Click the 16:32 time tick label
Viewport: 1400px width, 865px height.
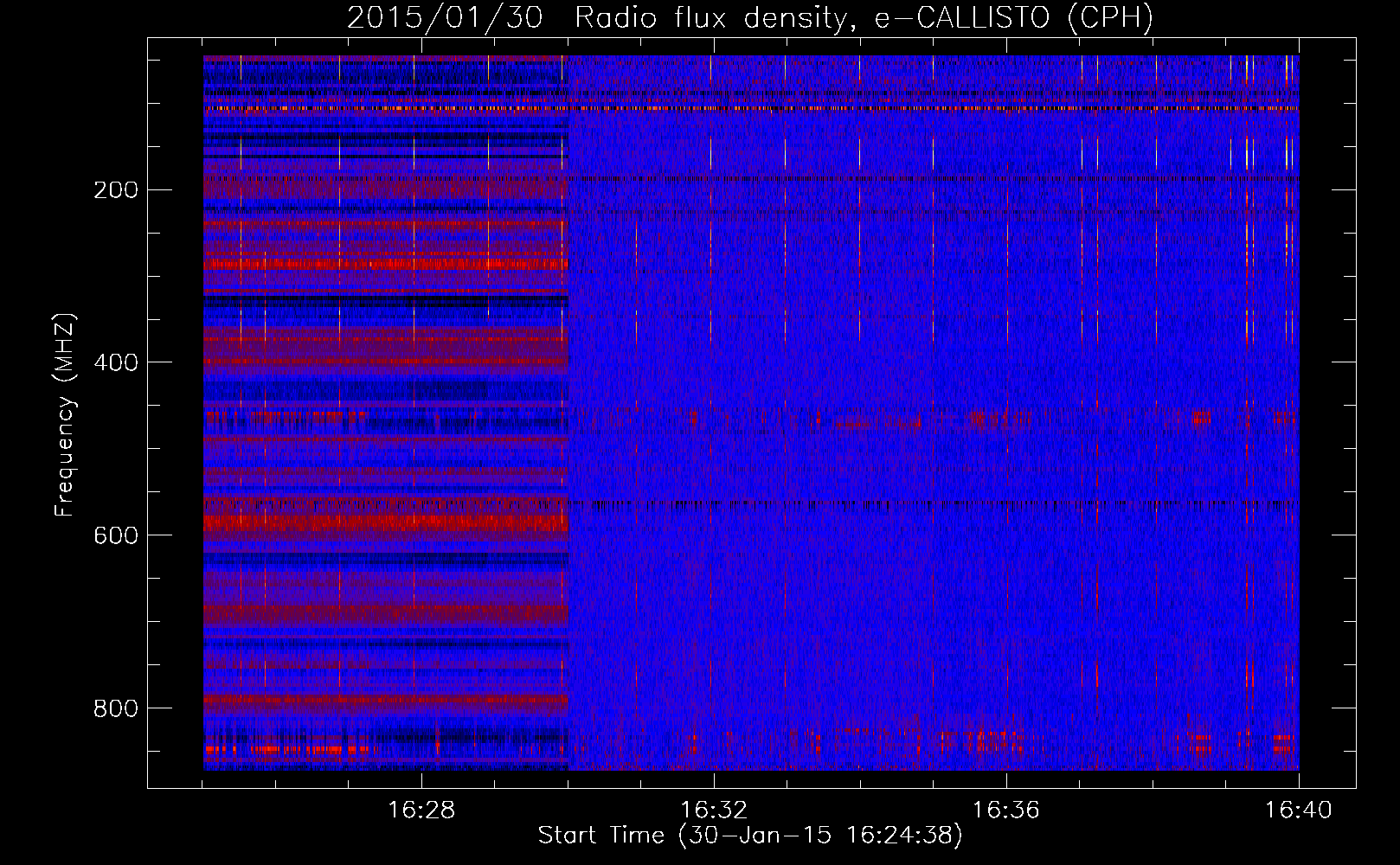click(x=714, y=811)
